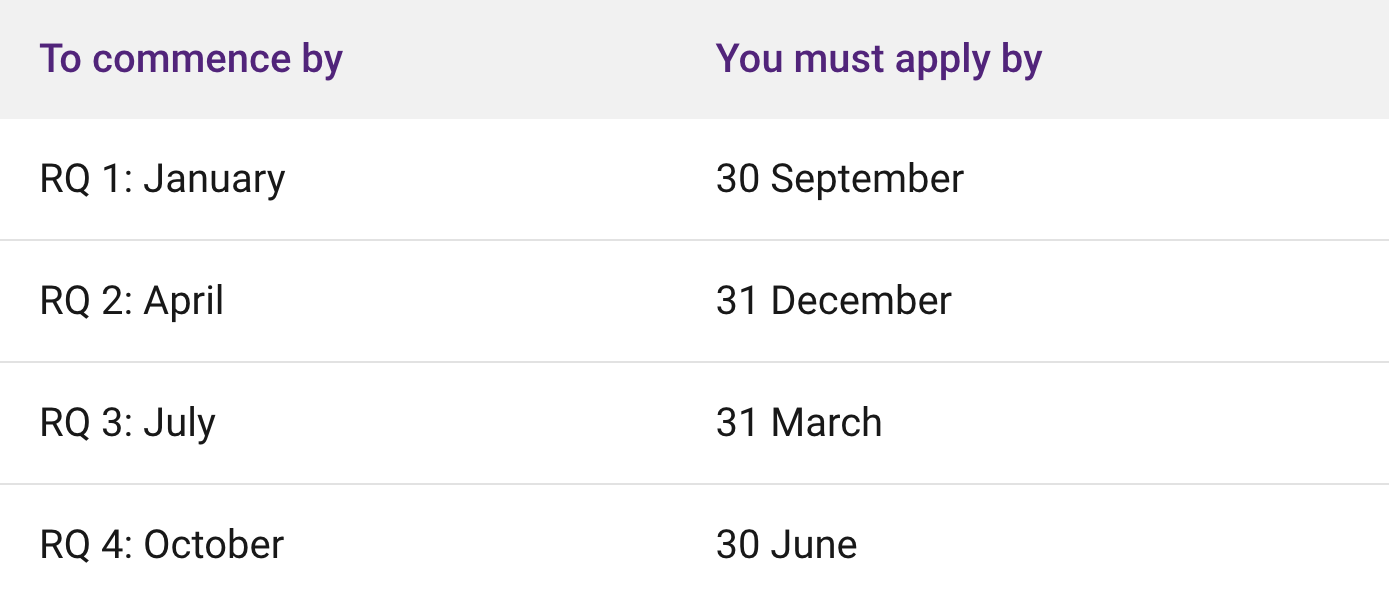Click the "You must apply by" column header

879,59
